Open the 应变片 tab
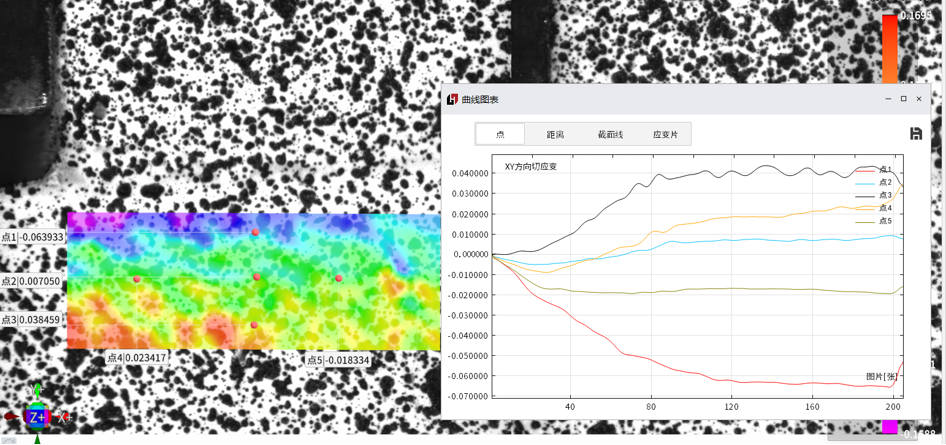 665,134
